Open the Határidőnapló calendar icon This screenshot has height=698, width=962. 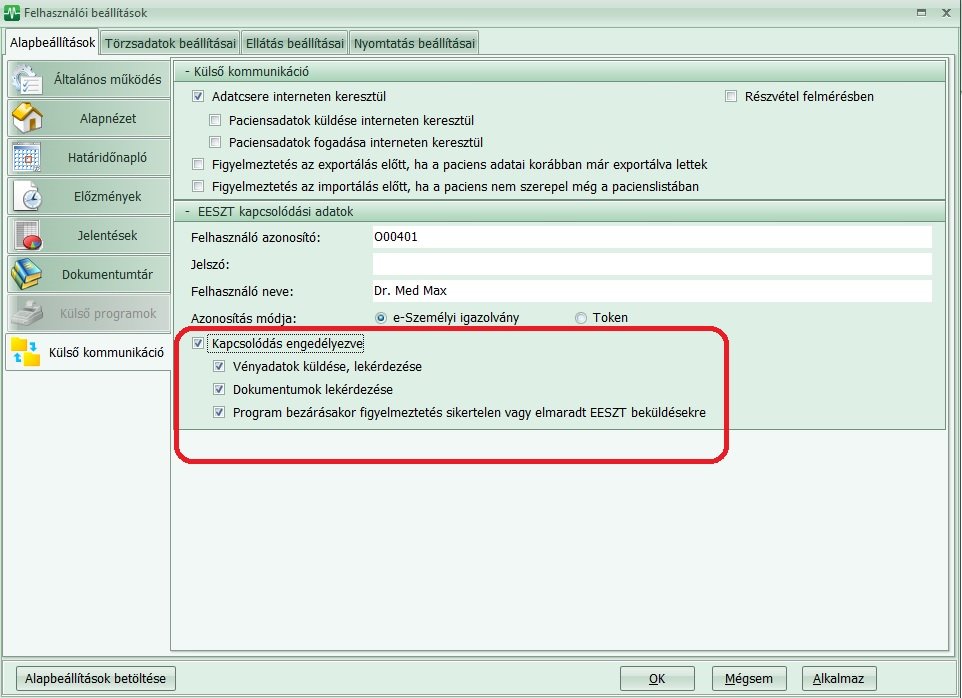click(27, 157)
